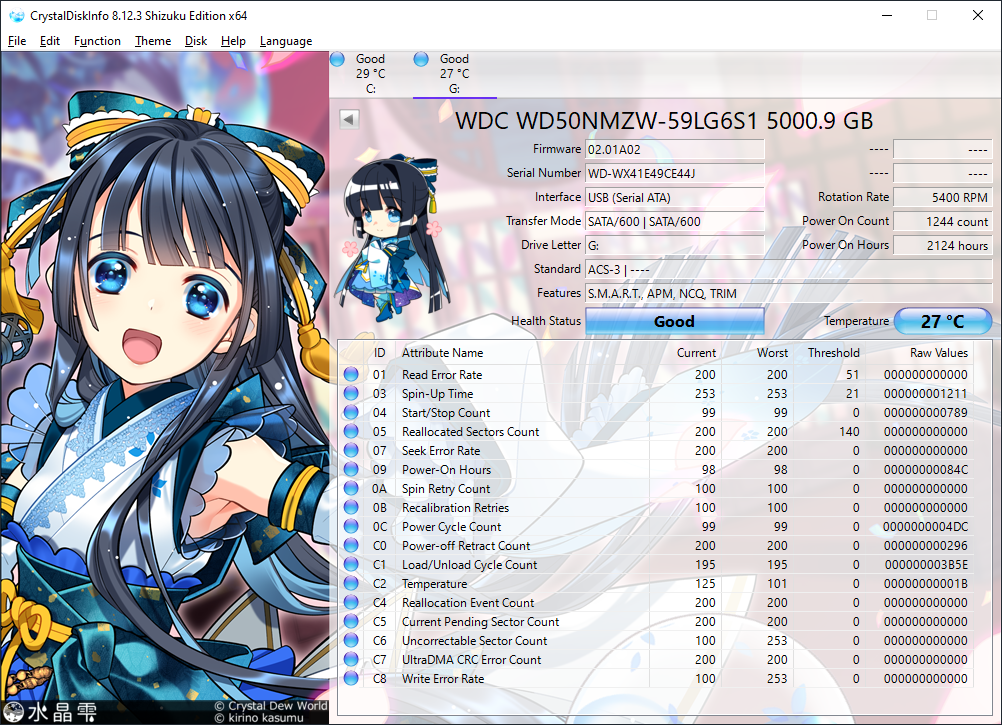The height and width of the screenshot is (725, 1002).
Task: Click the Power On Hours value 2124 hours
Action: point(942,245)
